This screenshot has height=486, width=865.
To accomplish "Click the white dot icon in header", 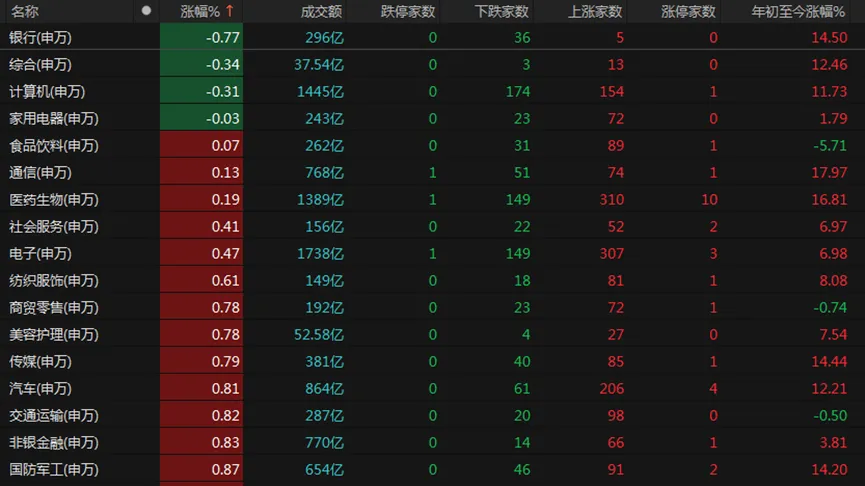I will (146, 10).
